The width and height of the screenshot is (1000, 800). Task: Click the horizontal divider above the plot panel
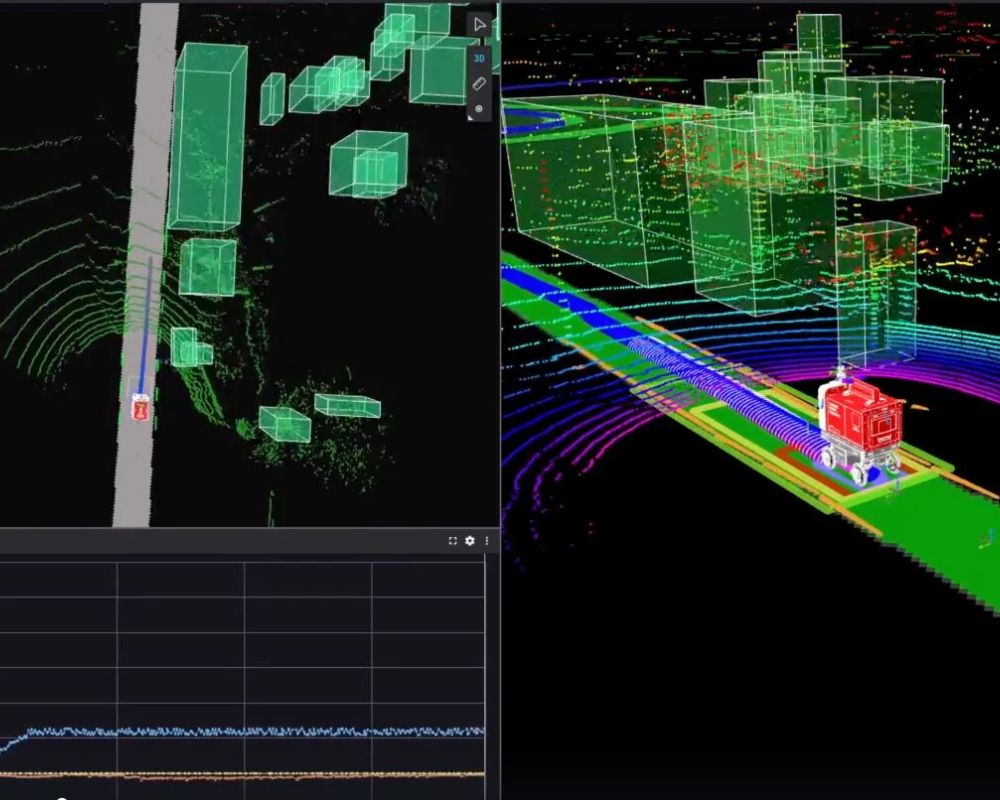[x=250, y=529]
